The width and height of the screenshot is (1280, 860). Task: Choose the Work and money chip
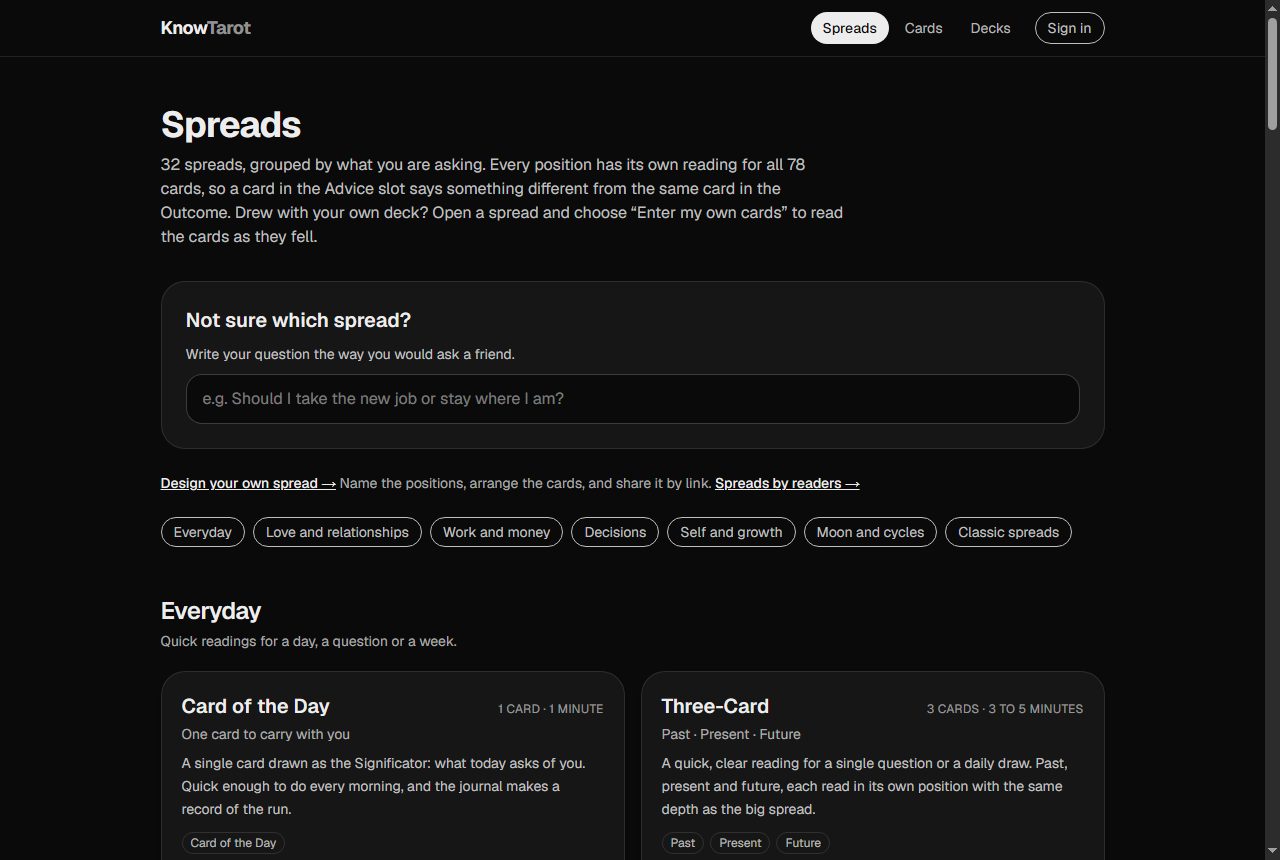(496, 532)
